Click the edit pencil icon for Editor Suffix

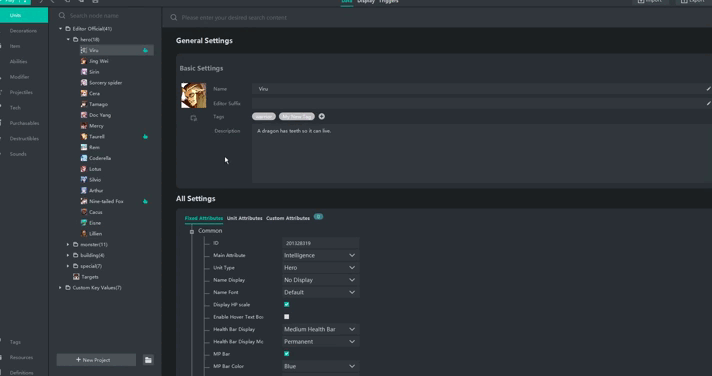708,104
